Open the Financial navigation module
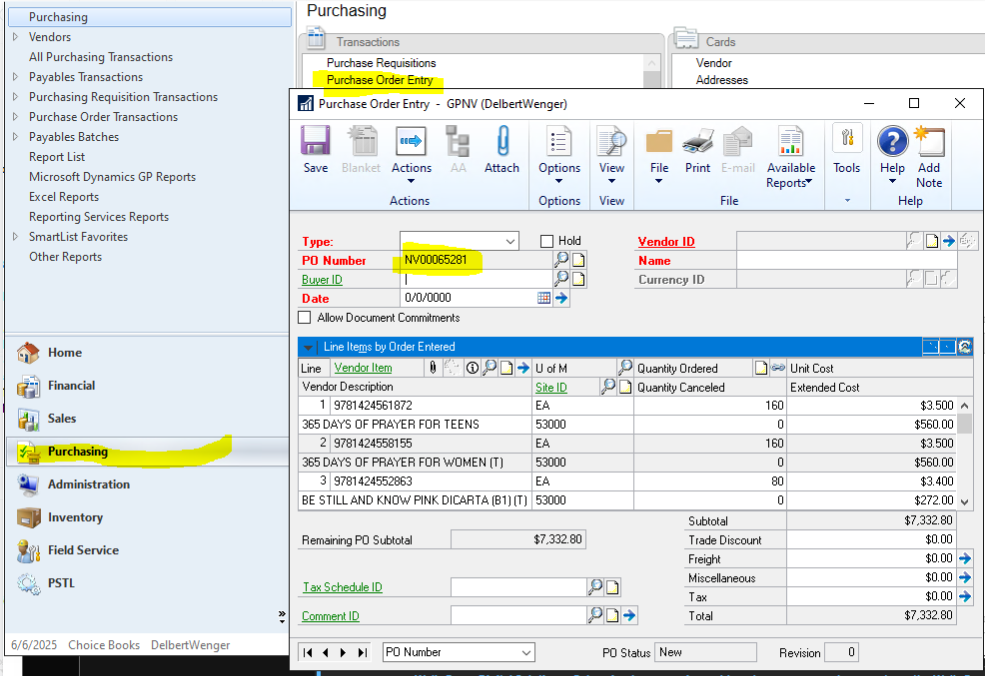Viewport: 985px width, 676px height. pos(148,386)
